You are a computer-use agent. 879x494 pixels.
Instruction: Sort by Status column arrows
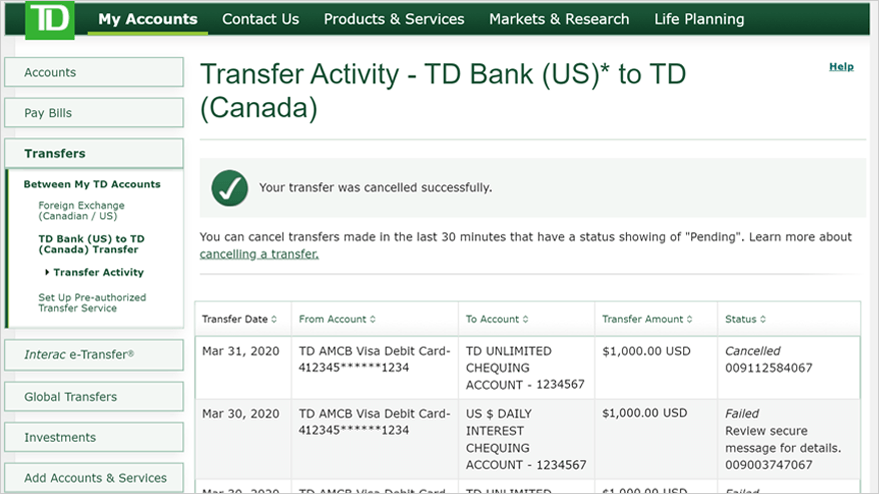click(x=762, y=319)
